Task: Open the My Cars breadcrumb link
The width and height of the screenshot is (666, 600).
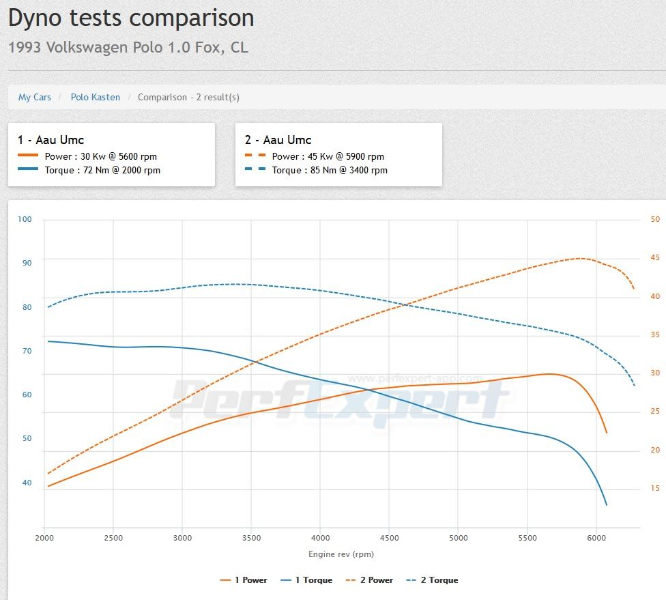Action: 34,97
